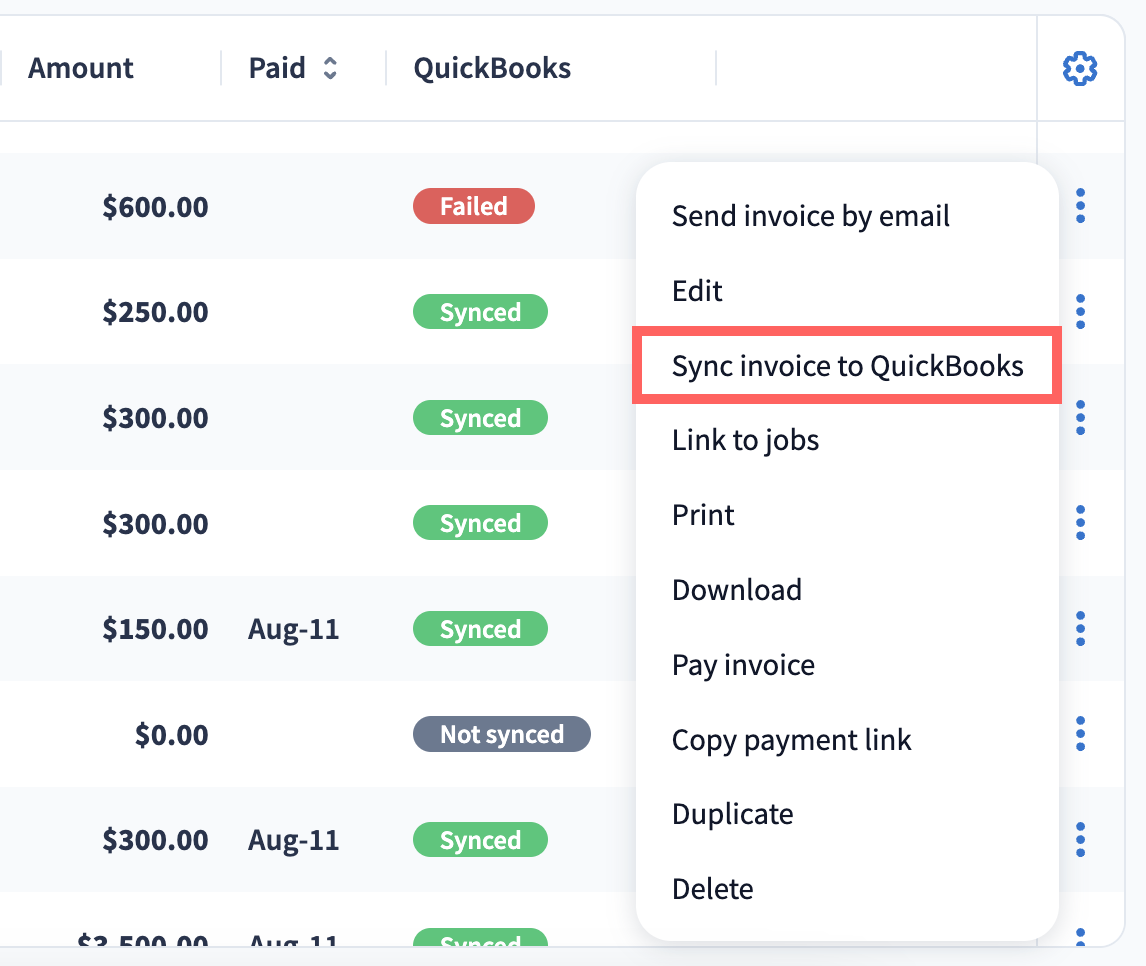Click the red Failed status badge
Image resolution: width=1146 pixels, height=966 pixels.
tap(473, 207)
